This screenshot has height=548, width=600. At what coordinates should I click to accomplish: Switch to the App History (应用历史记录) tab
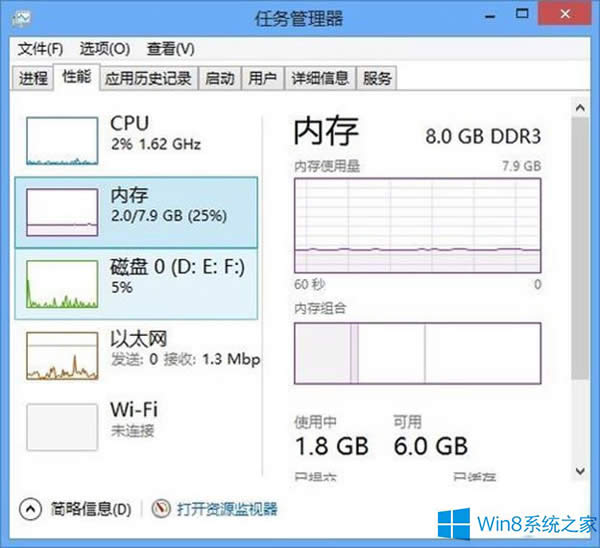(x=148, y=78)
